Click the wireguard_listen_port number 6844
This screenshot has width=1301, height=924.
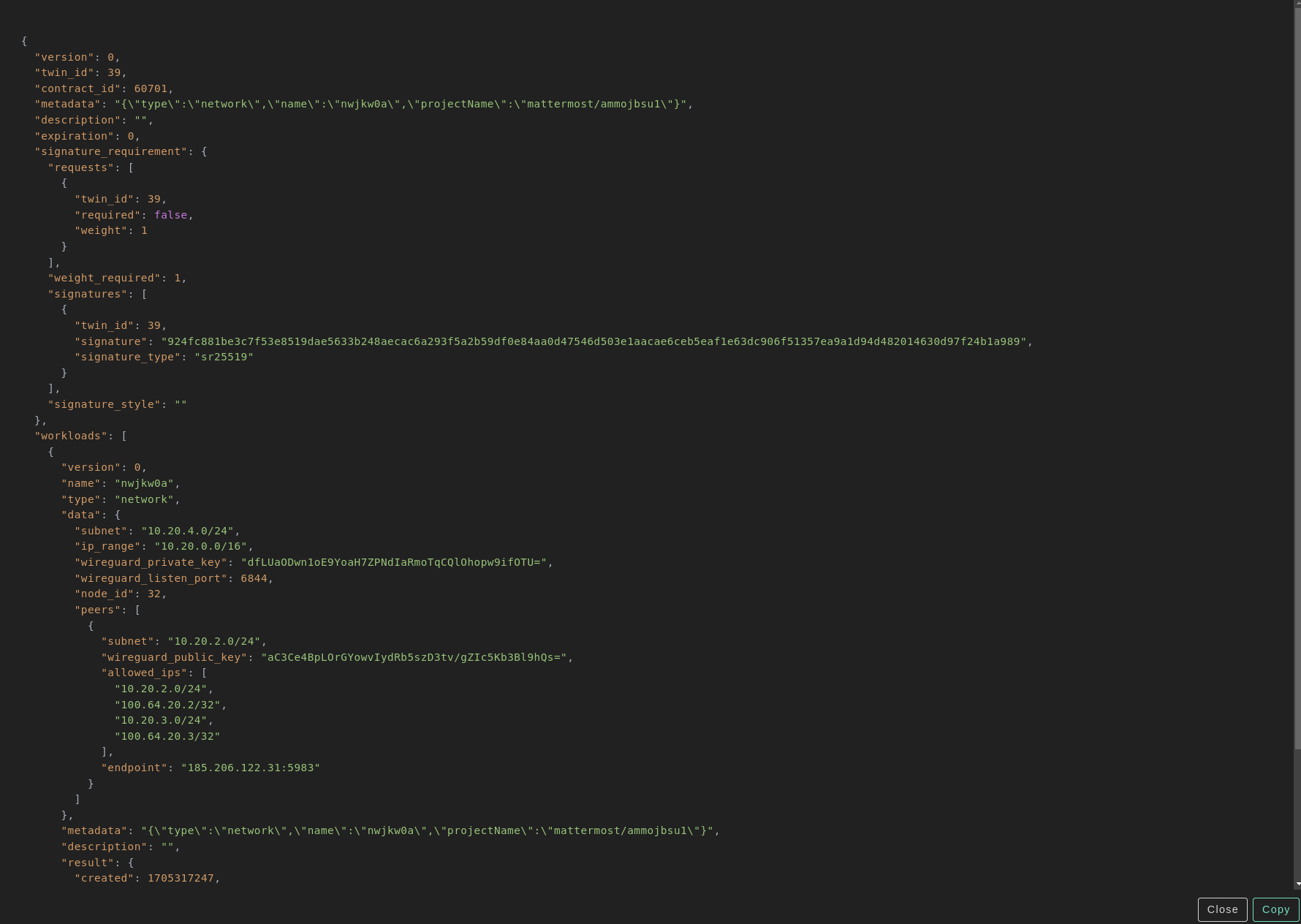(254, 578)
